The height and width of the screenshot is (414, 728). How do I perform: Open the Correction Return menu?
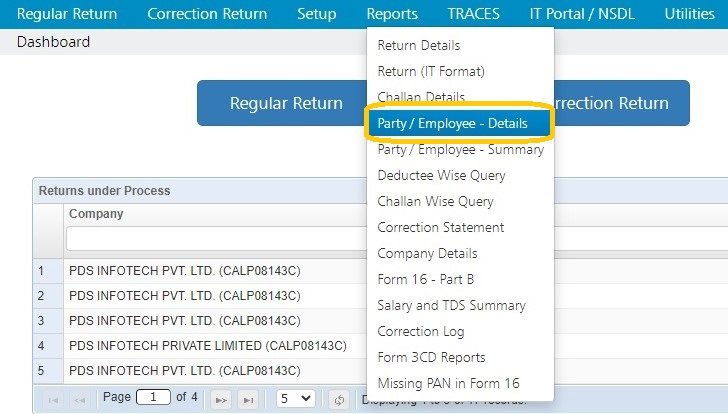click(207, 14)
